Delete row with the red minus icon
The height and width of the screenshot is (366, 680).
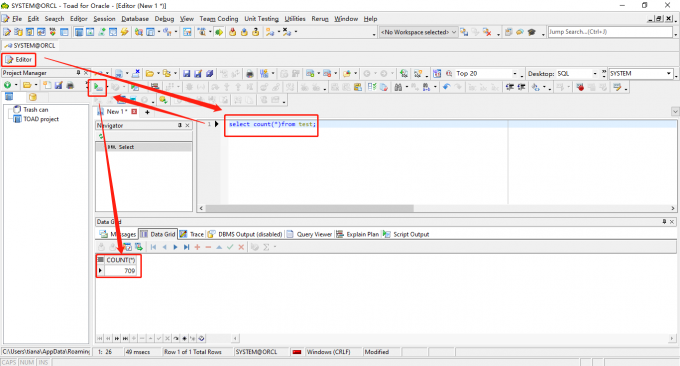pyautogui.click(x=208, y=247)
